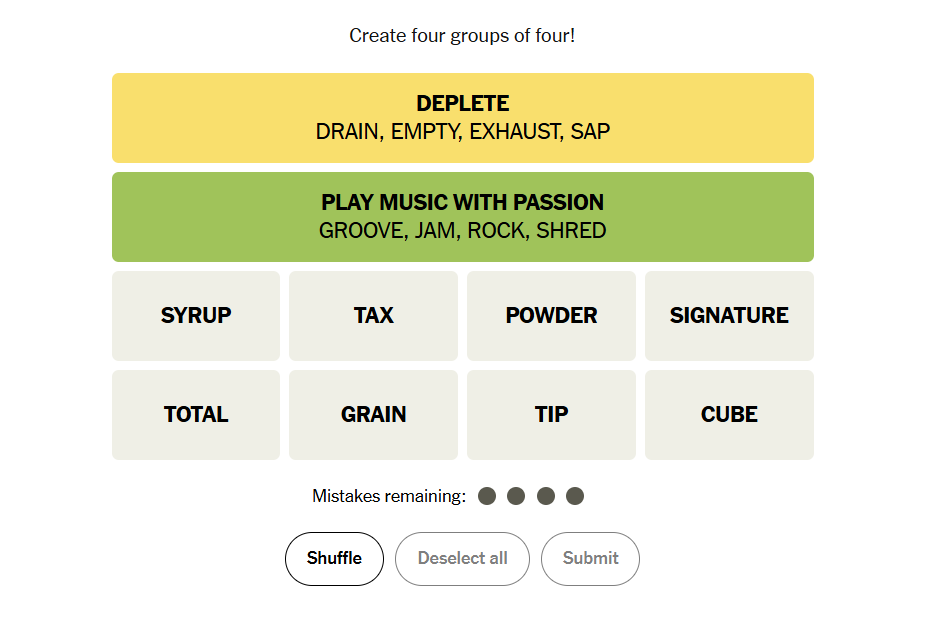The image size is (944, 644).
Task: Click the 'Mistakes remaining:' label
Action: pyautogui.click(x=389, y=496)
